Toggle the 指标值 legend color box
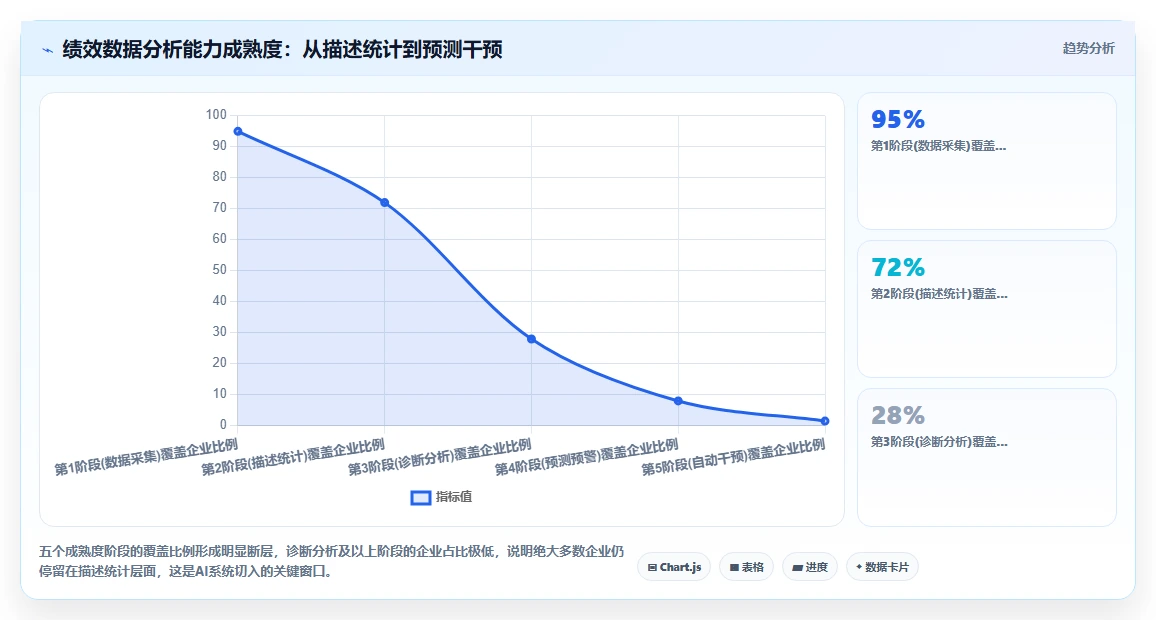 [420, 498]
